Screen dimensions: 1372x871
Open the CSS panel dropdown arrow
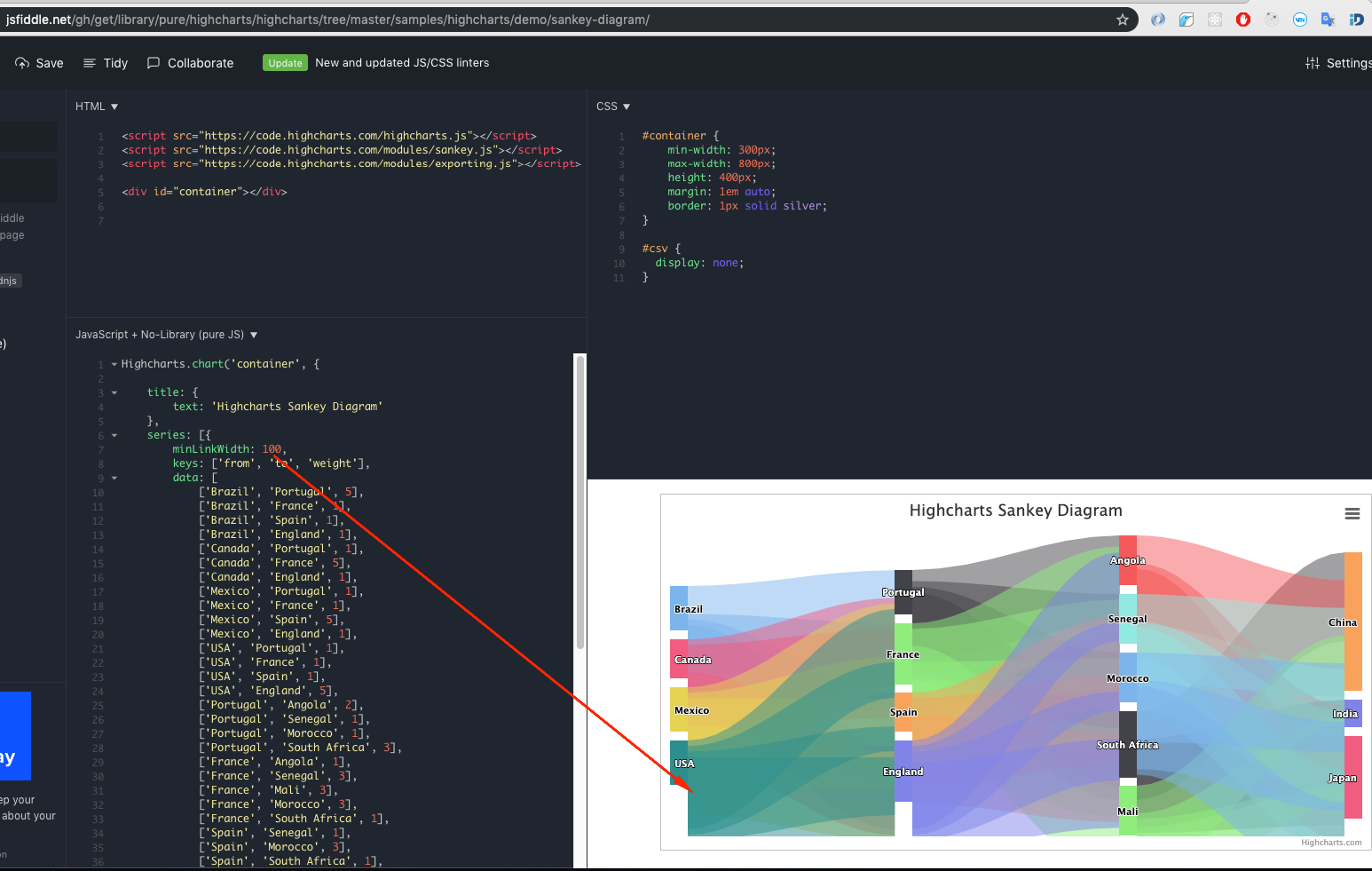click(x=627, y=106)
